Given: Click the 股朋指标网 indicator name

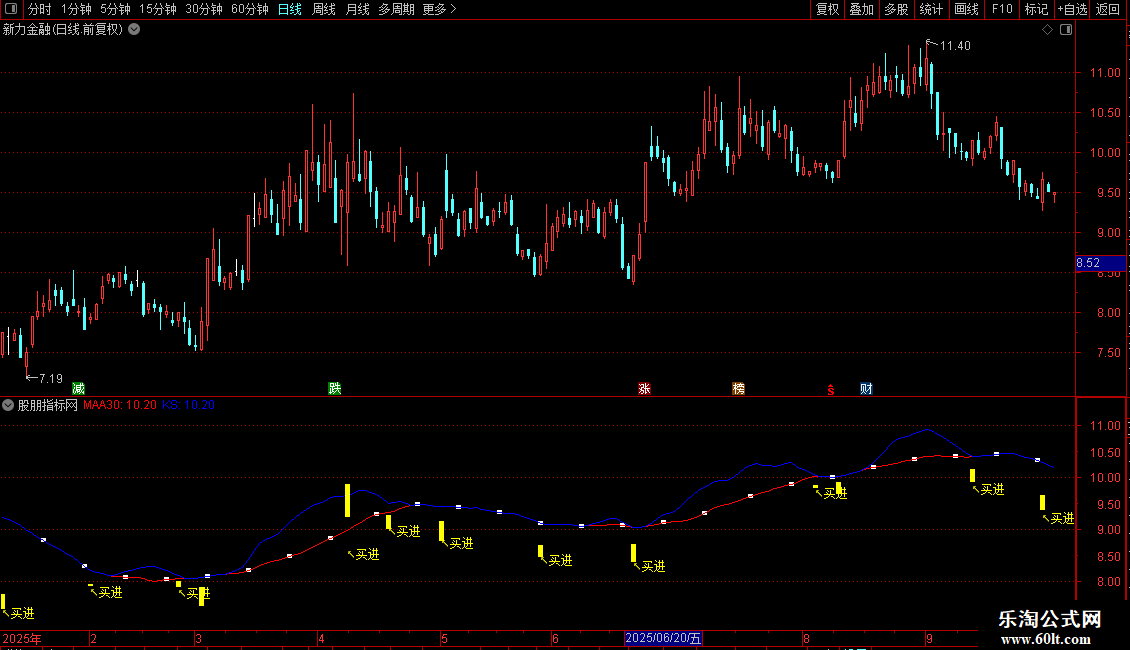Looking at the screenshot, I should (48, 405).
